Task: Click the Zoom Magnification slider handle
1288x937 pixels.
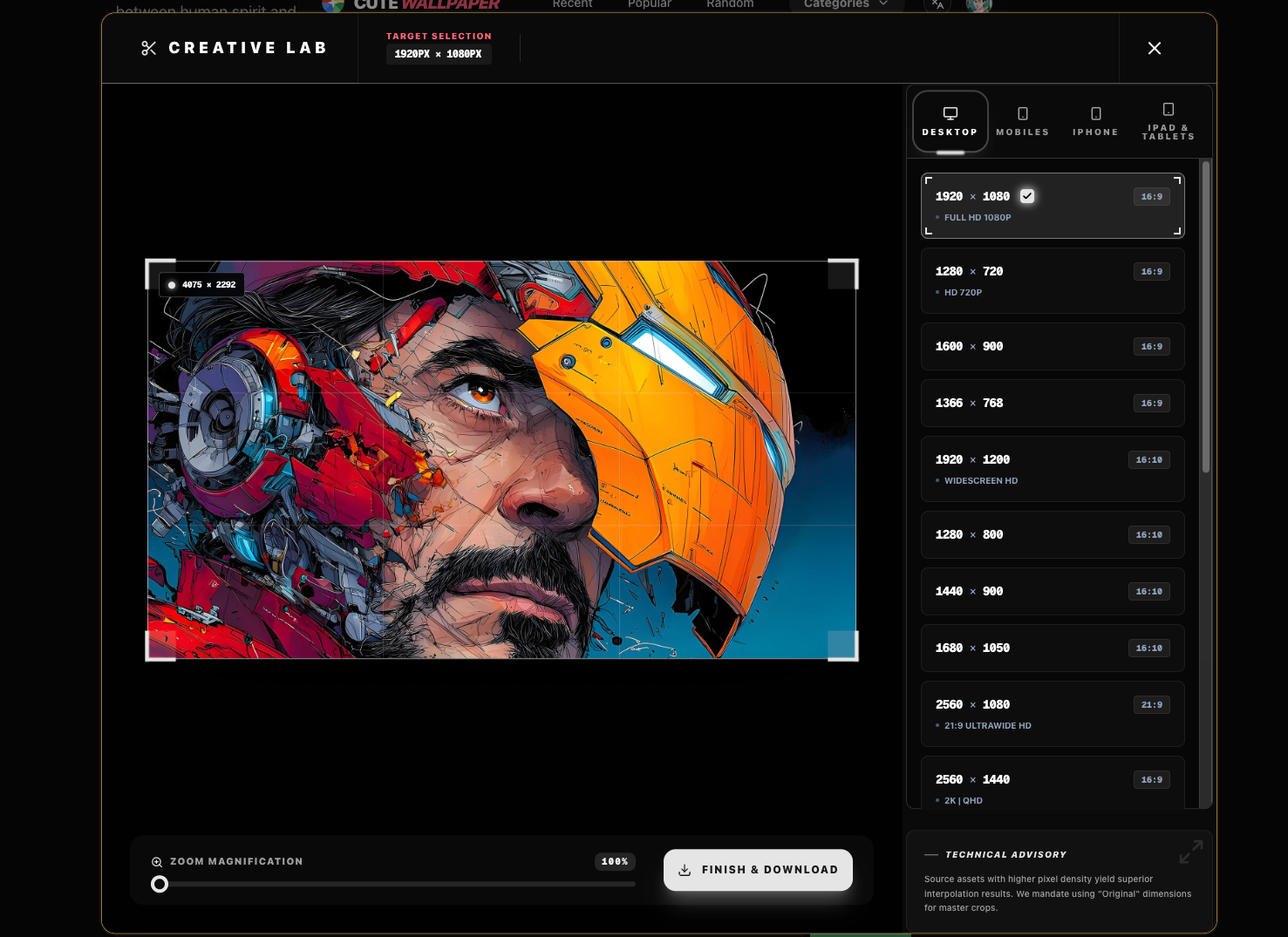Action: [x=160, y=884]
